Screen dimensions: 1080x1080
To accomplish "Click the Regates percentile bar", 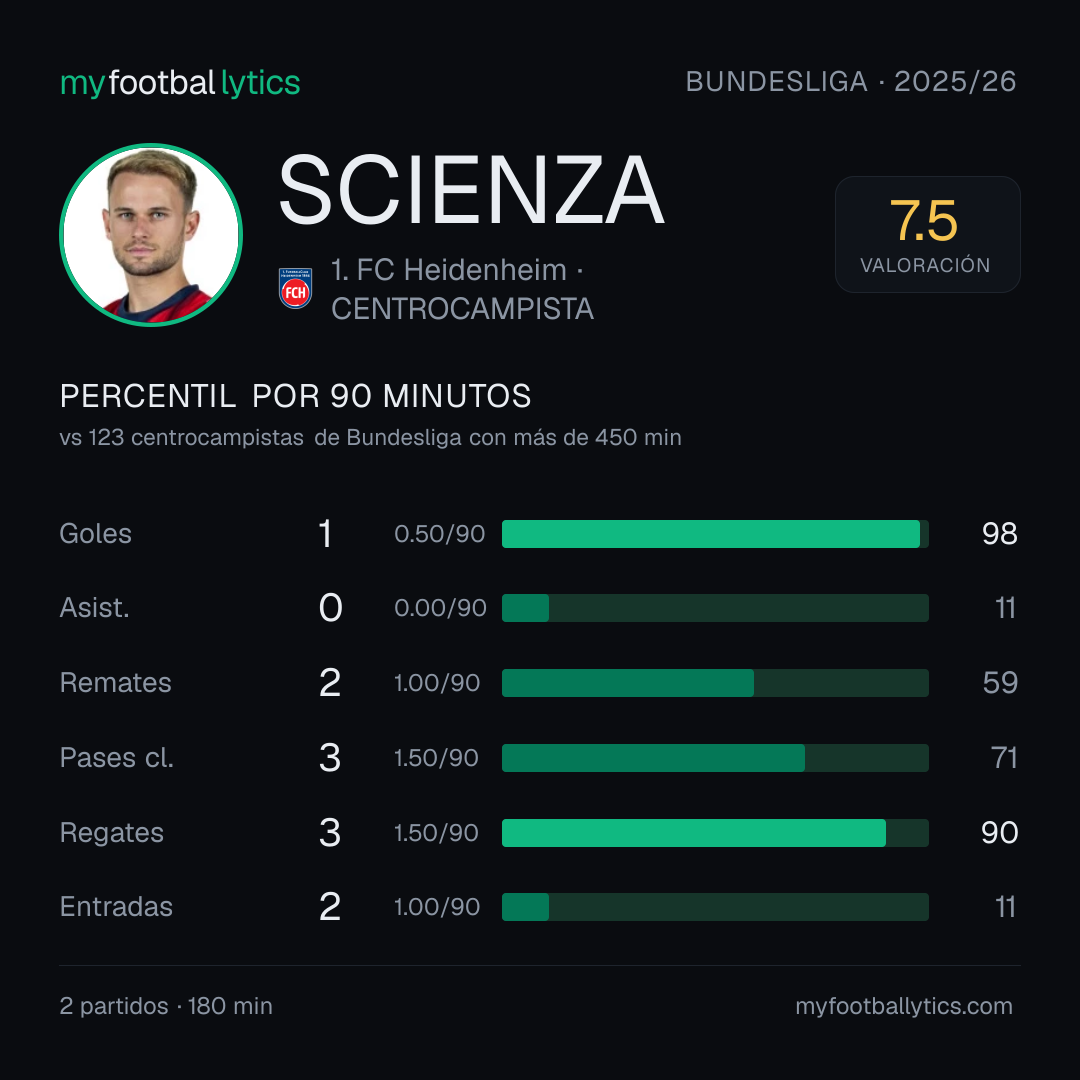I will click(715, 833).
